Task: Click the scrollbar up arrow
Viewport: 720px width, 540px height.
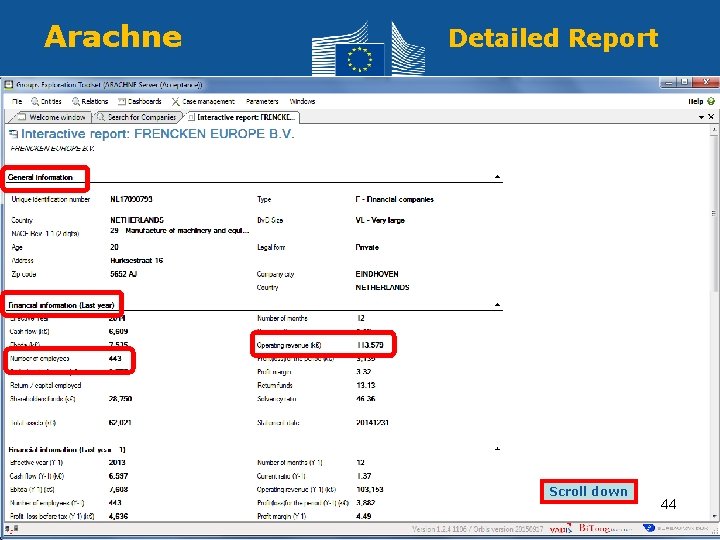Action: 714,131
